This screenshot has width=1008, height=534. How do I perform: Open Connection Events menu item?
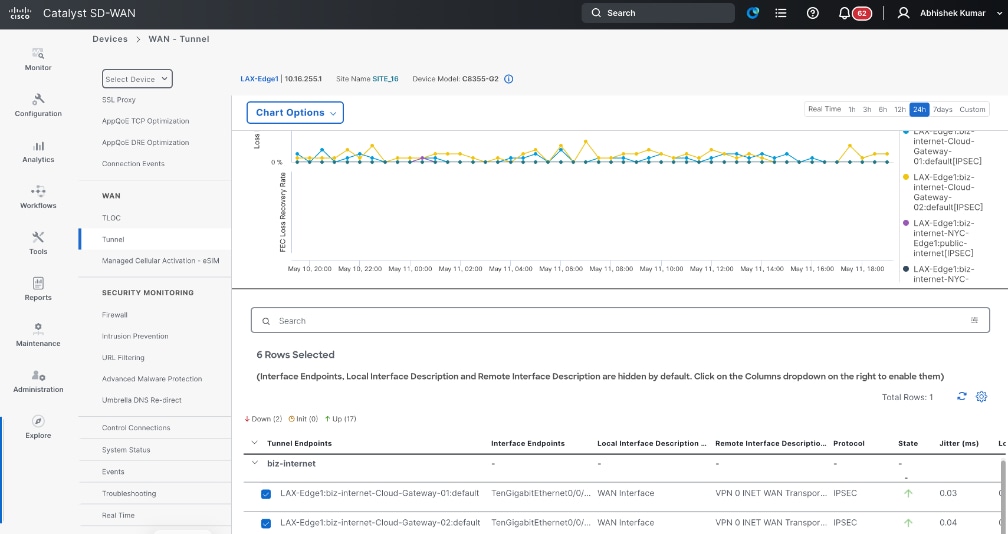[x=133, y=163]
